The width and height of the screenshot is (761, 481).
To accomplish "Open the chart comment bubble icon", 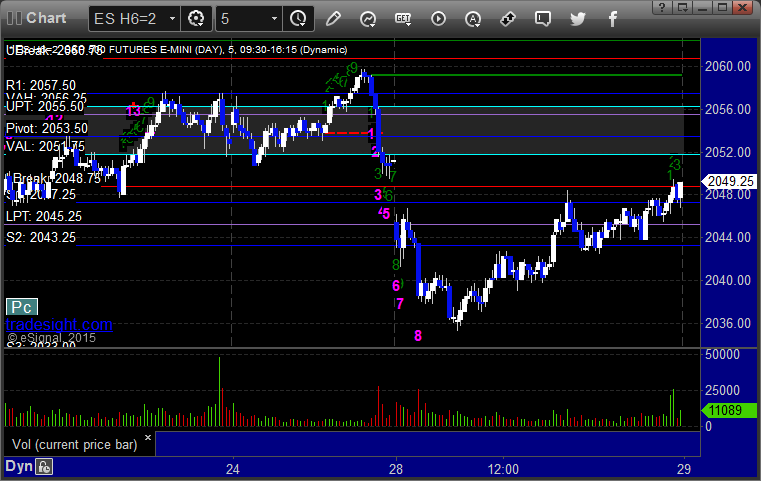I will tap(543, 19).
